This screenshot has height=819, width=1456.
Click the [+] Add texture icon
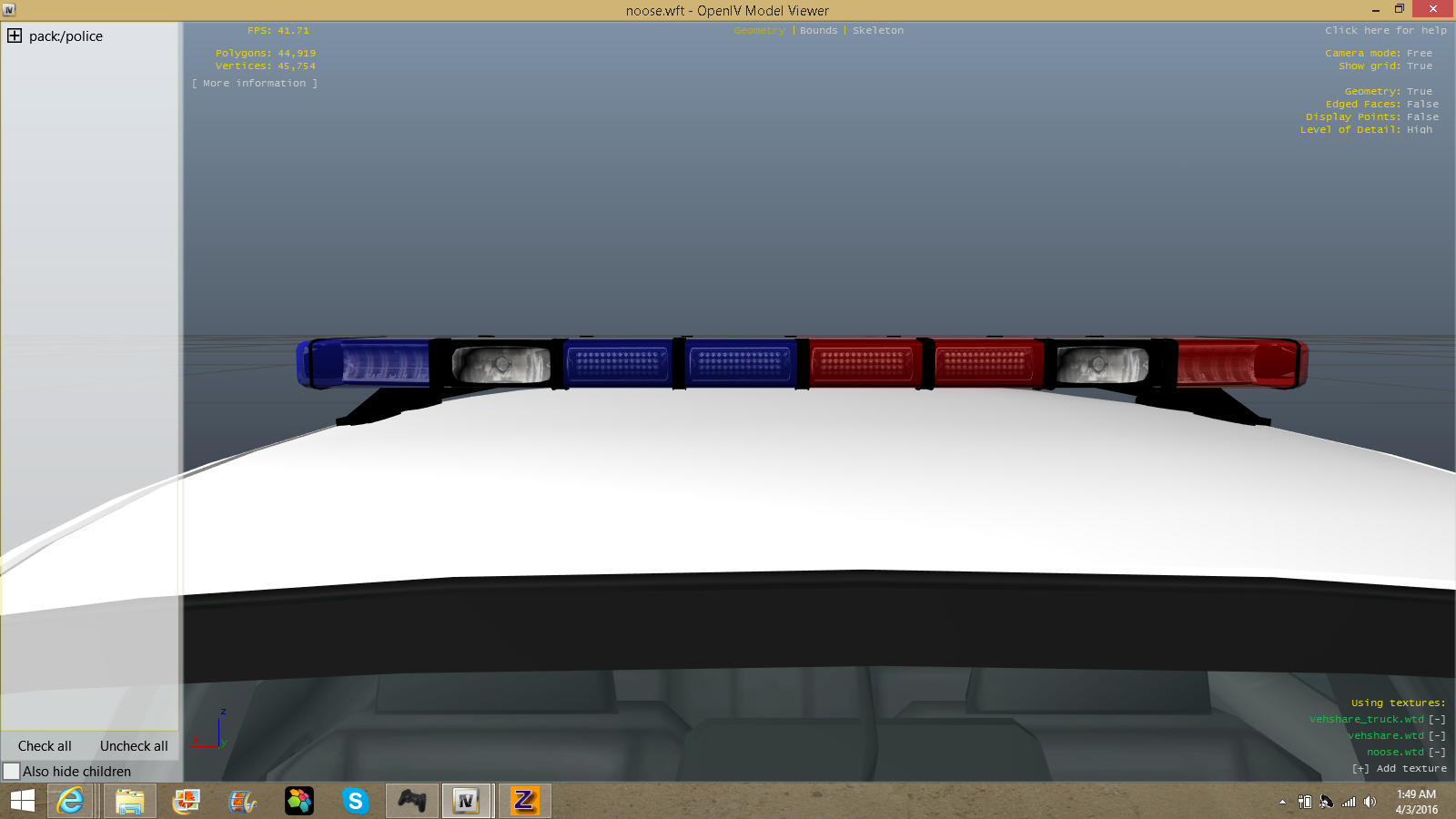click(x=1360, y=769)
